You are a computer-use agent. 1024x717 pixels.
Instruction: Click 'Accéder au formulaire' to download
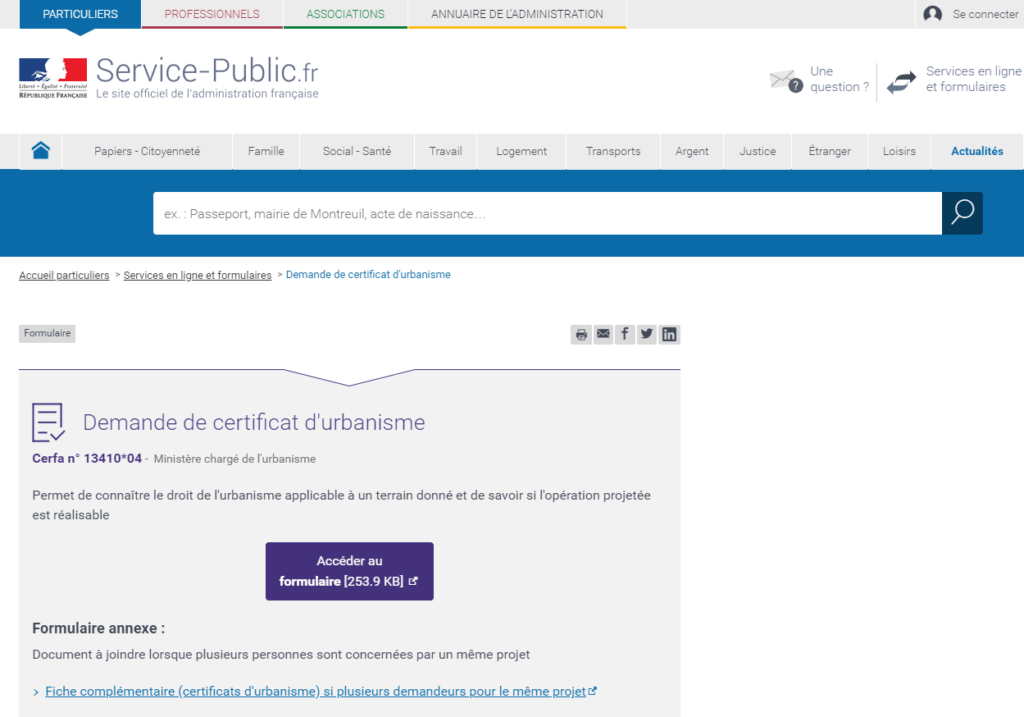coord(349,571)
